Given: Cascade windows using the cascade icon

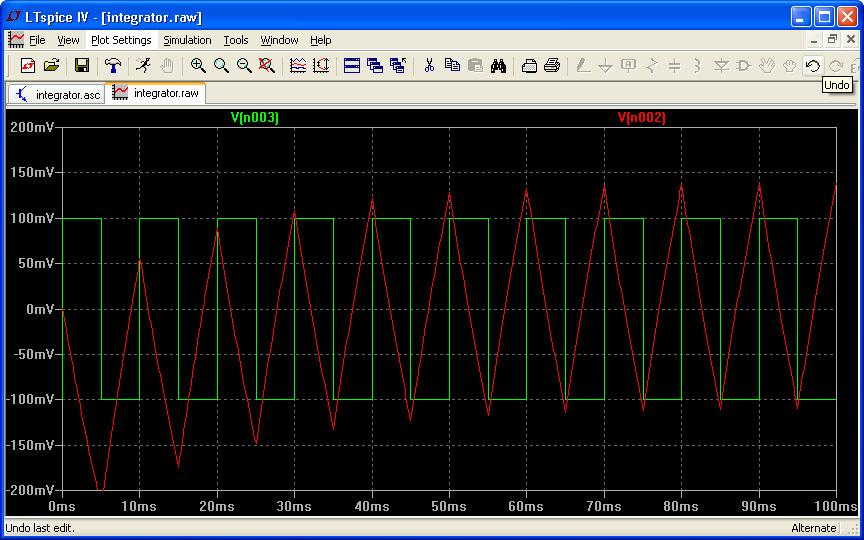Looking at the screenshot, I should tap(375, 66).
